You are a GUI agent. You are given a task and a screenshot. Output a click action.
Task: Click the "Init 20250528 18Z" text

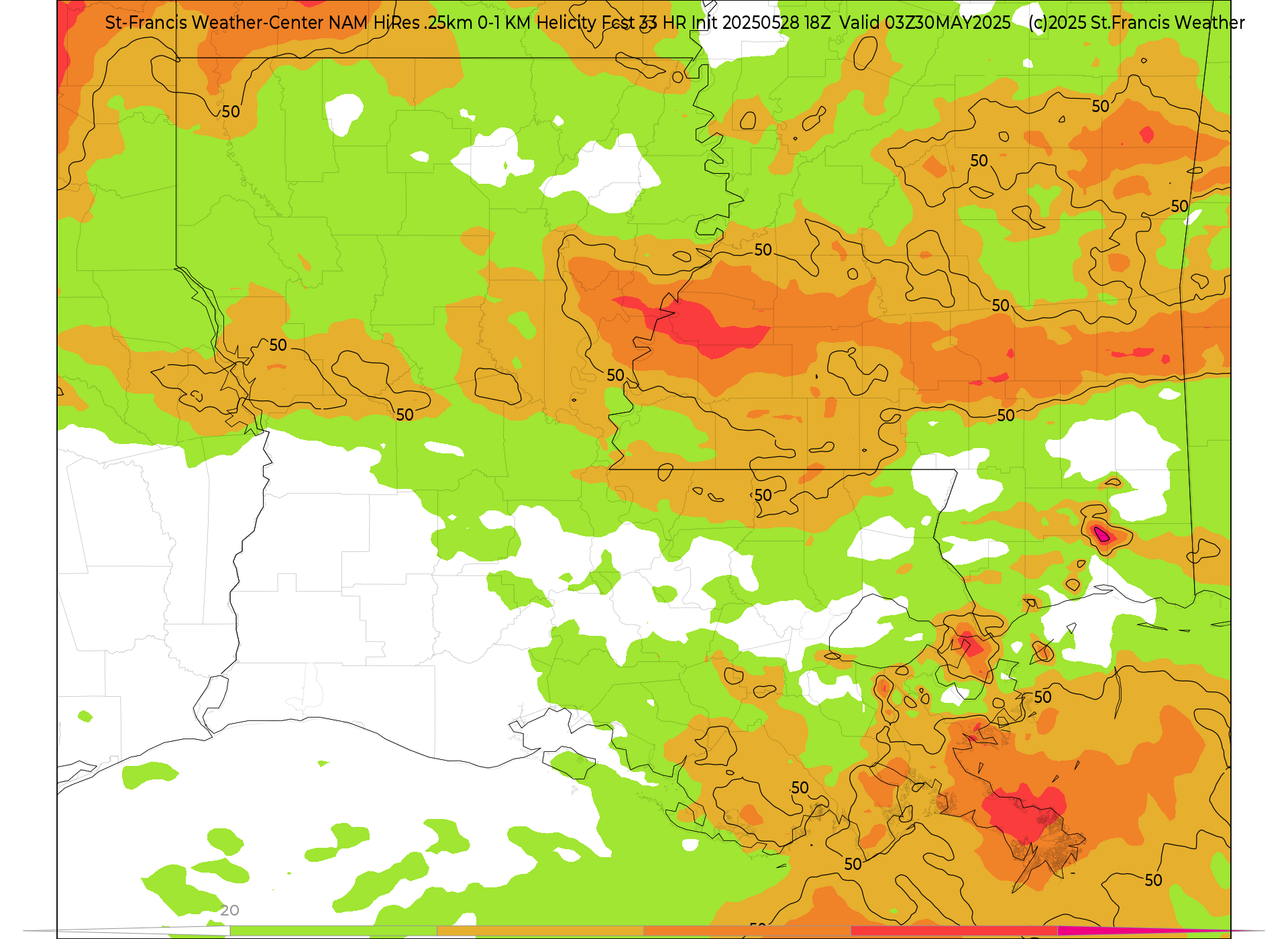(761, 23)
